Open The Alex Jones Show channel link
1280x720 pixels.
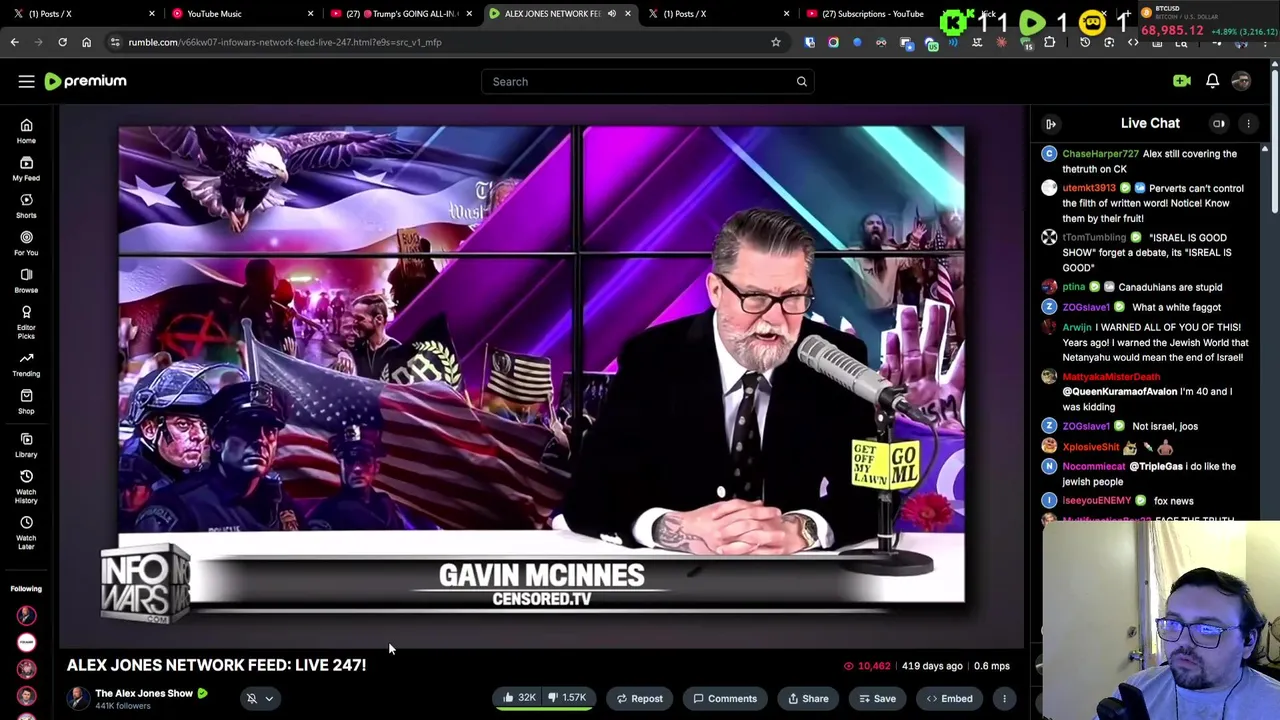click(x=144, y=693)
